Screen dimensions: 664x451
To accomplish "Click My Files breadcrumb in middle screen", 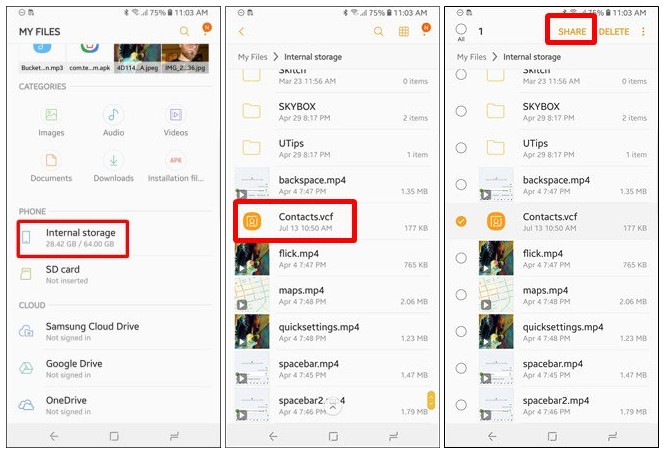I will coord(252,57).
